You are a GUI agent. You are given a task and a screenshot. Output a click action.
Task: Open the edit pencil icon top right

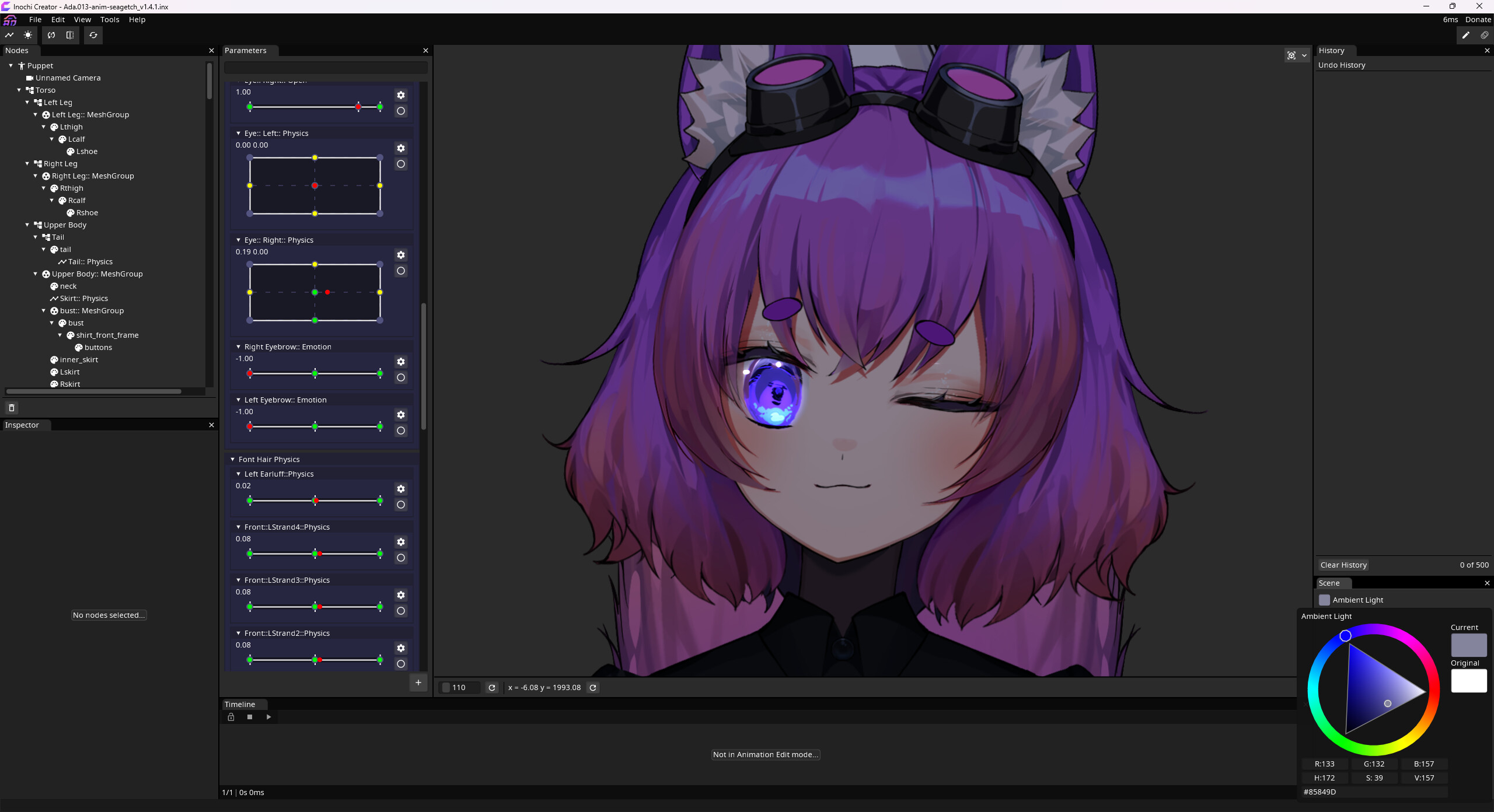point(1465,35)
